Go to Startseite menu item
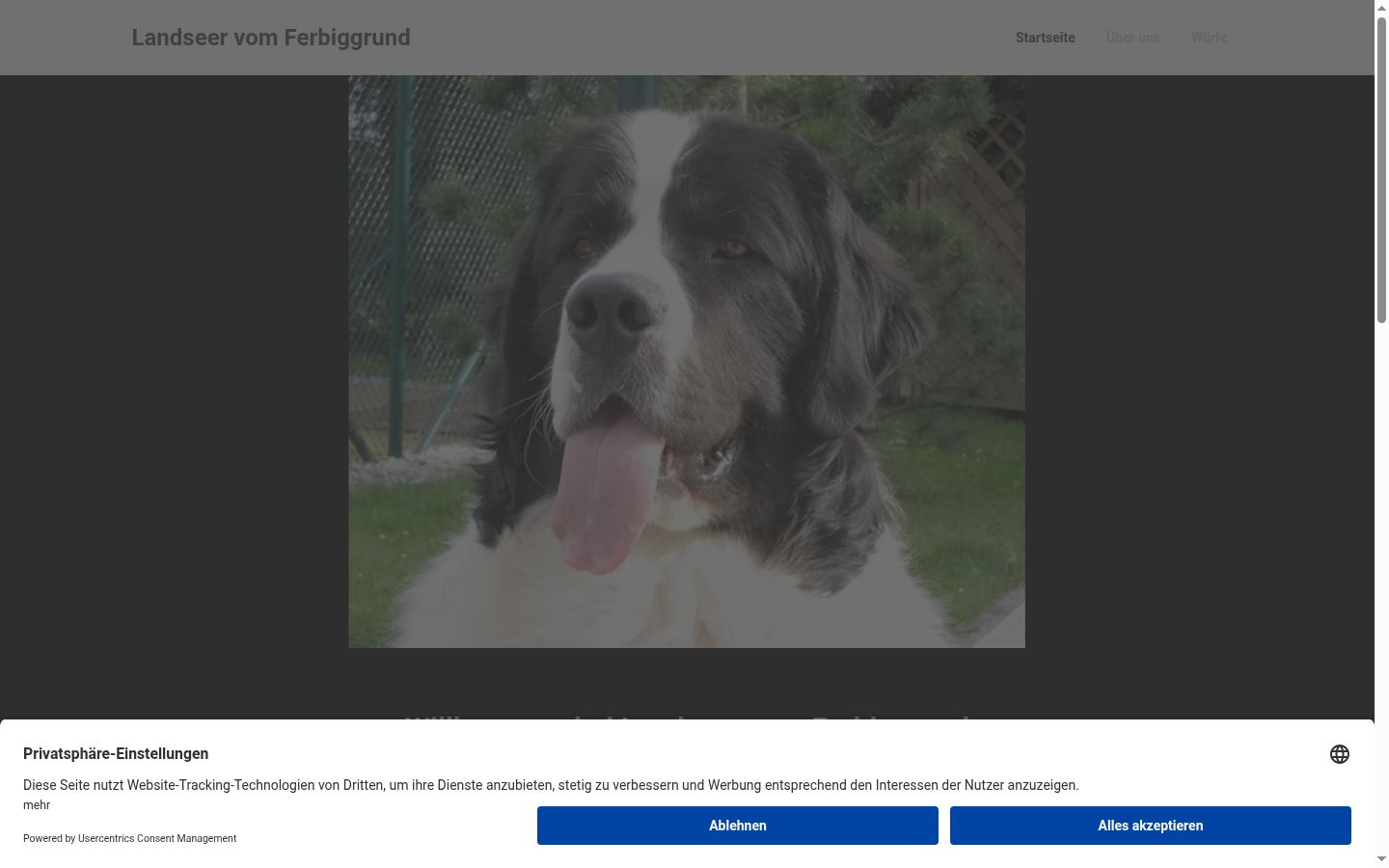This screenshot has width=1389, height=868. pos(1045,38)
